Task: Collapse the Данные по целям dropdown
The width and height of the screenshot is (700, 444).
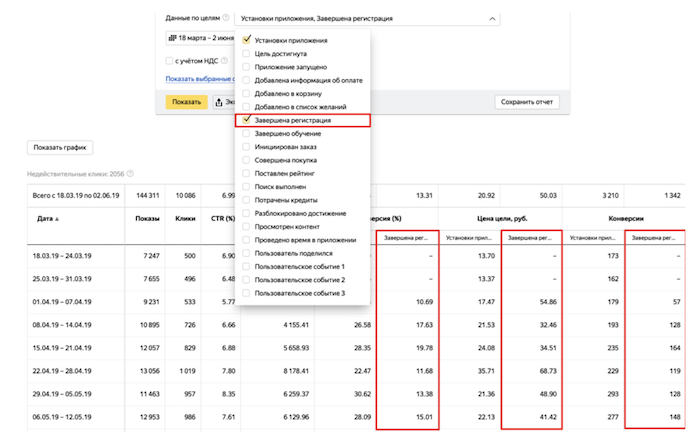Action: 492,19
